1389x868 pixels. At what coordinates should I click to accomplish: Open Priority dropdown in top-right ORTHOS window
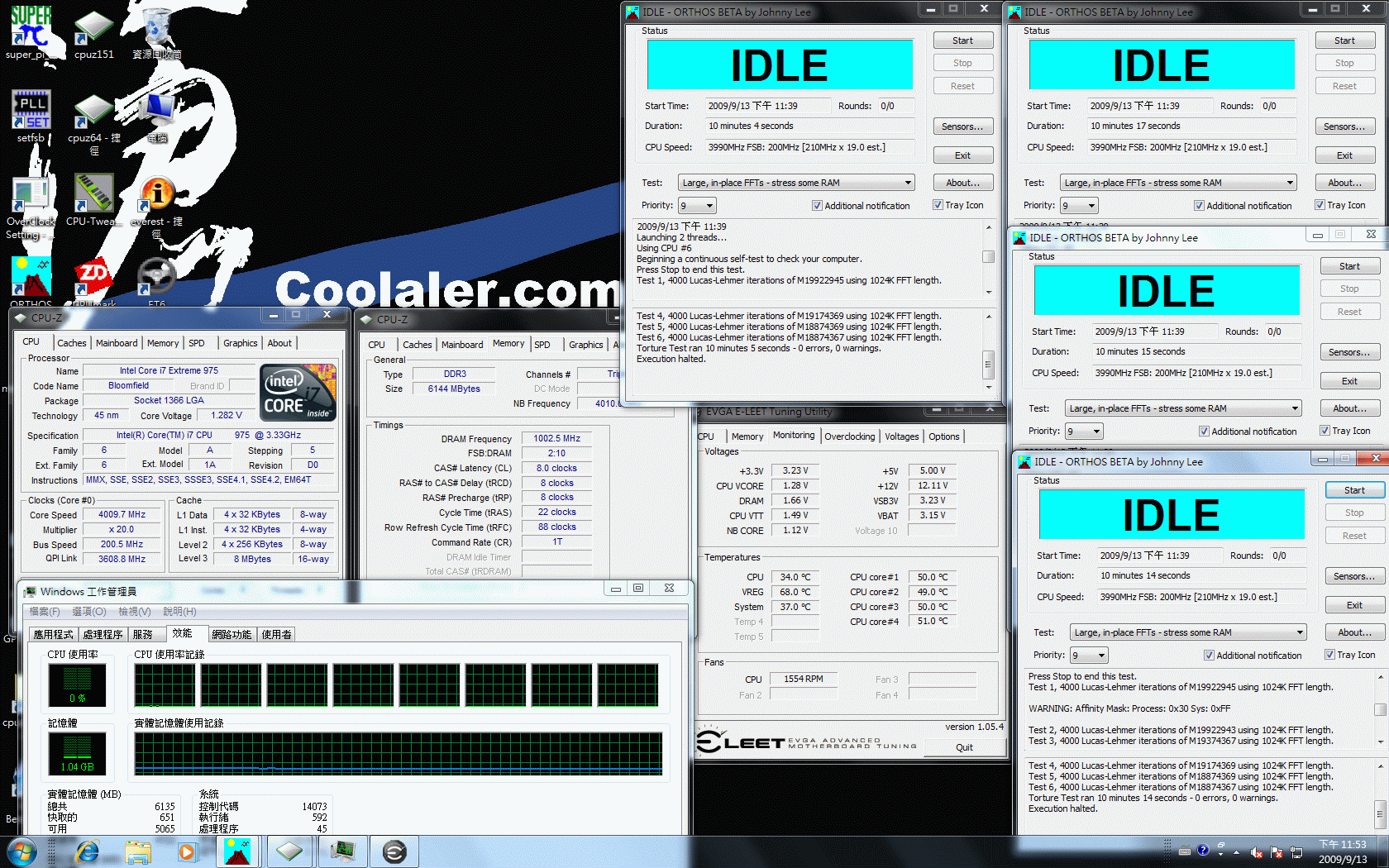pyautogui.click(x=1079, y=206)
